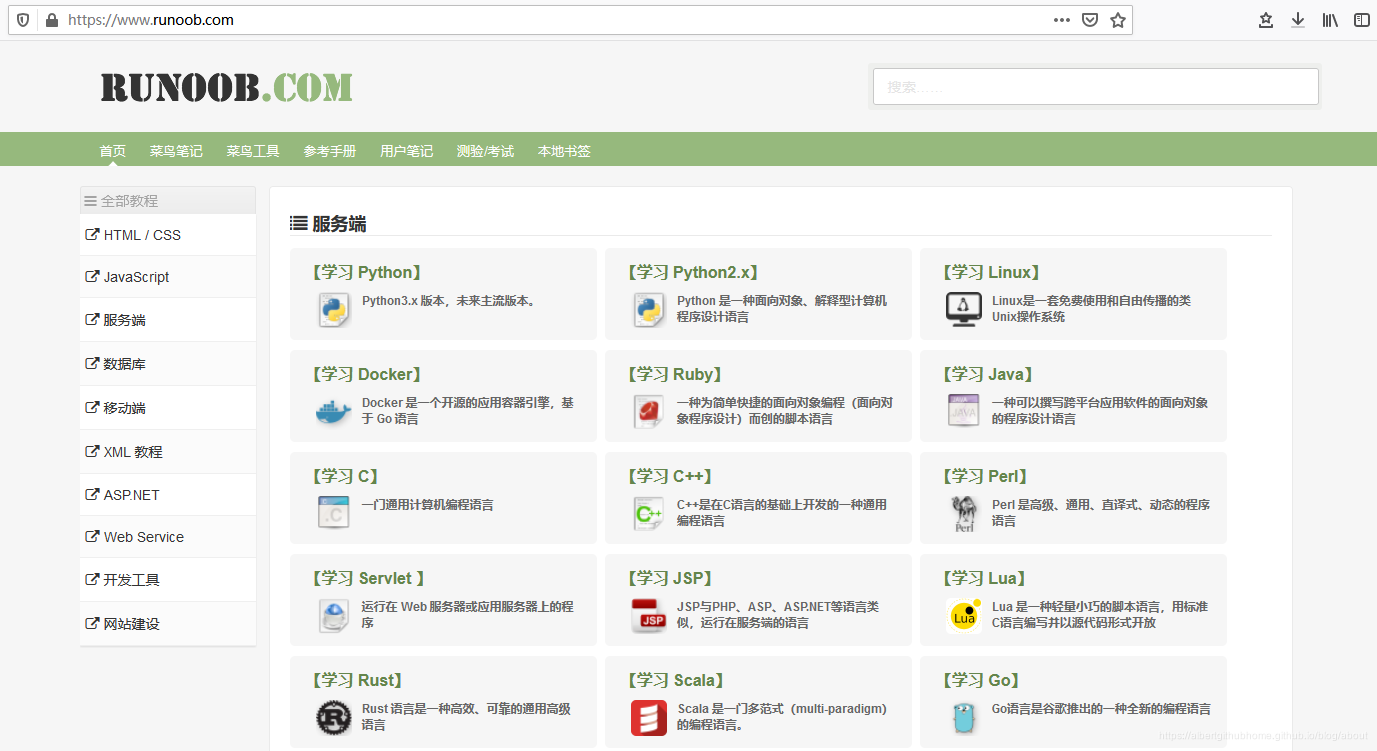Screen dimensions: 1377x751
Task: Click the Go gopher icon
Action: [964, 717]
